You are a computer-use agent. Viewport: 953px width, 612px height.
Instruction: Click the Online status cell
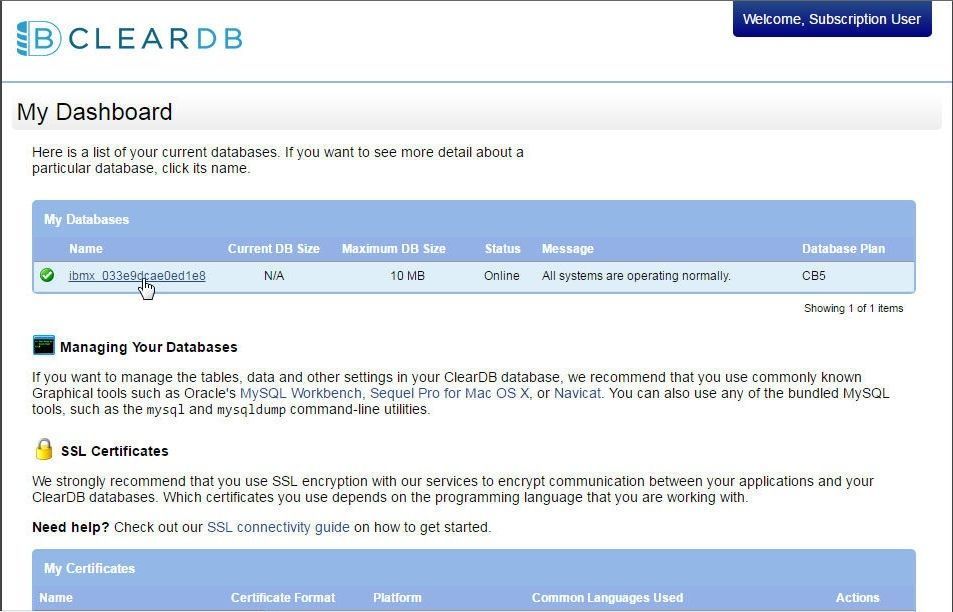[501, 275]
